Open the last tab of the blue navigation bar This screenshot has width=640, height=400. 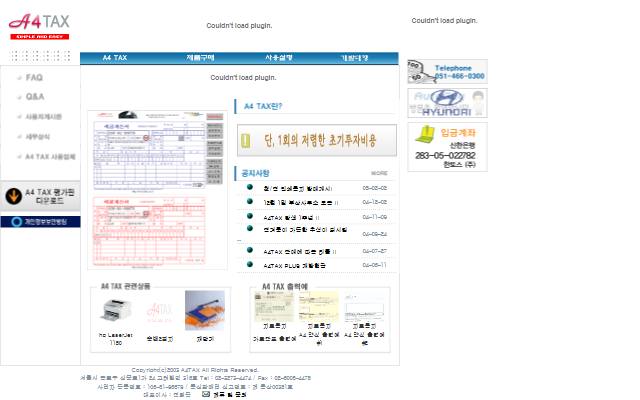[354, 58]
